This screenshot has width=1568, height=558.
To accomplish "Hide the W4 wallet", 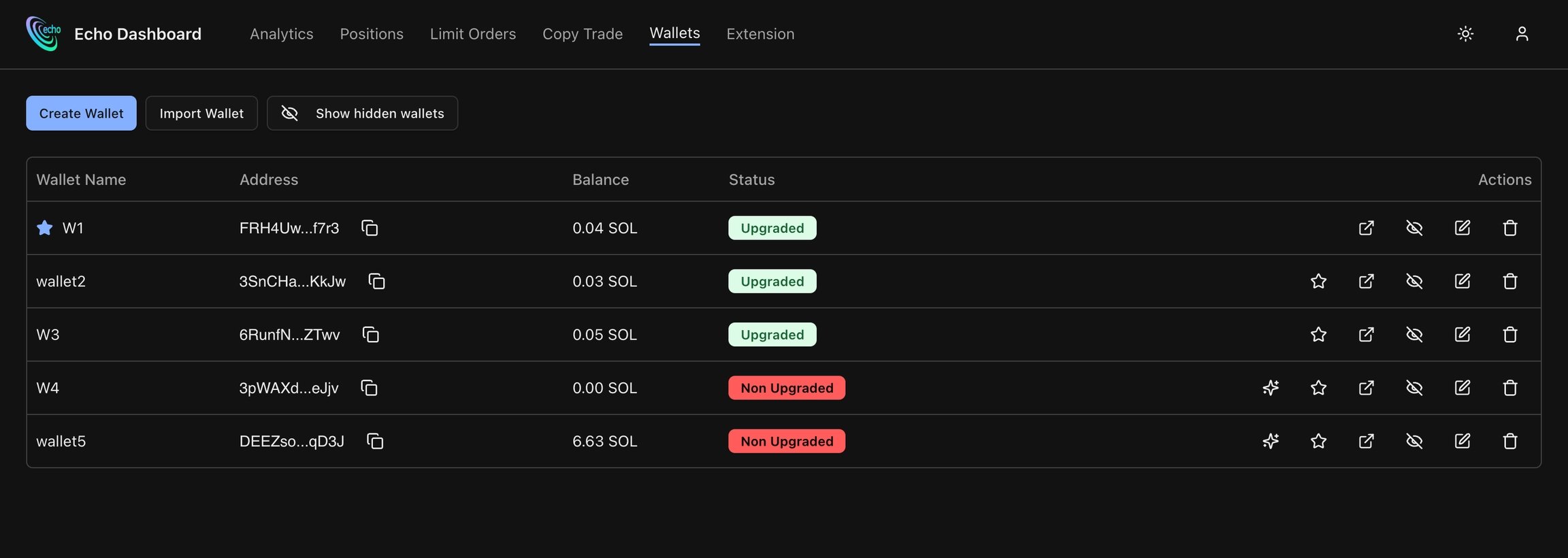I will coord(1414,388).
